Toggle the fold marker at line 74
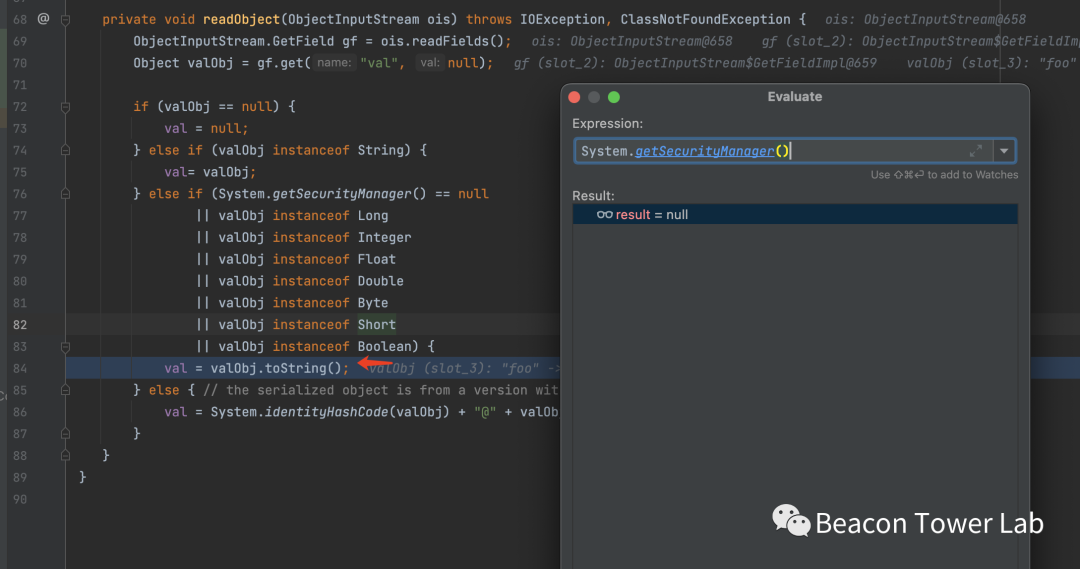 (x=65, y=150)
